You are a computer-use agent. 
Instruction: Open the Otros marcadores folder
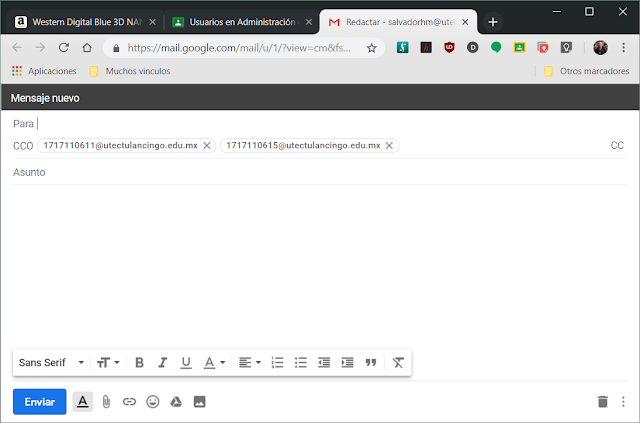click(x=587, y=71)
